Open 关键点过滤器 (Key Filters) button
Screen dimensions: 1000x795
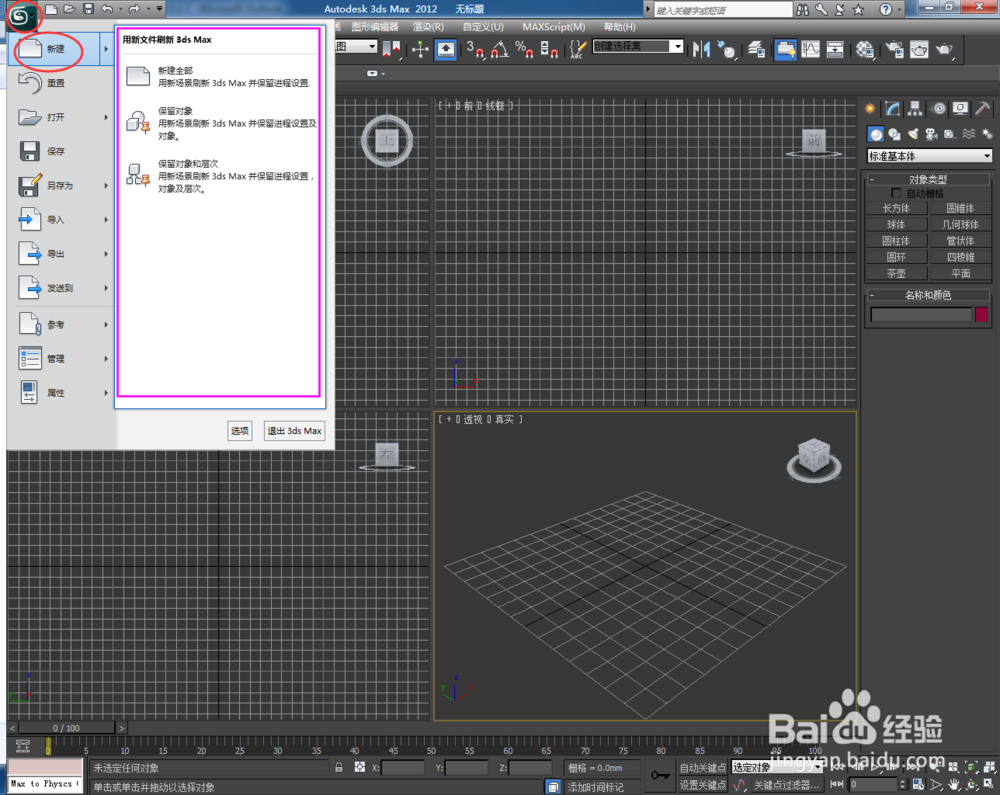click(x=786, y=785)
